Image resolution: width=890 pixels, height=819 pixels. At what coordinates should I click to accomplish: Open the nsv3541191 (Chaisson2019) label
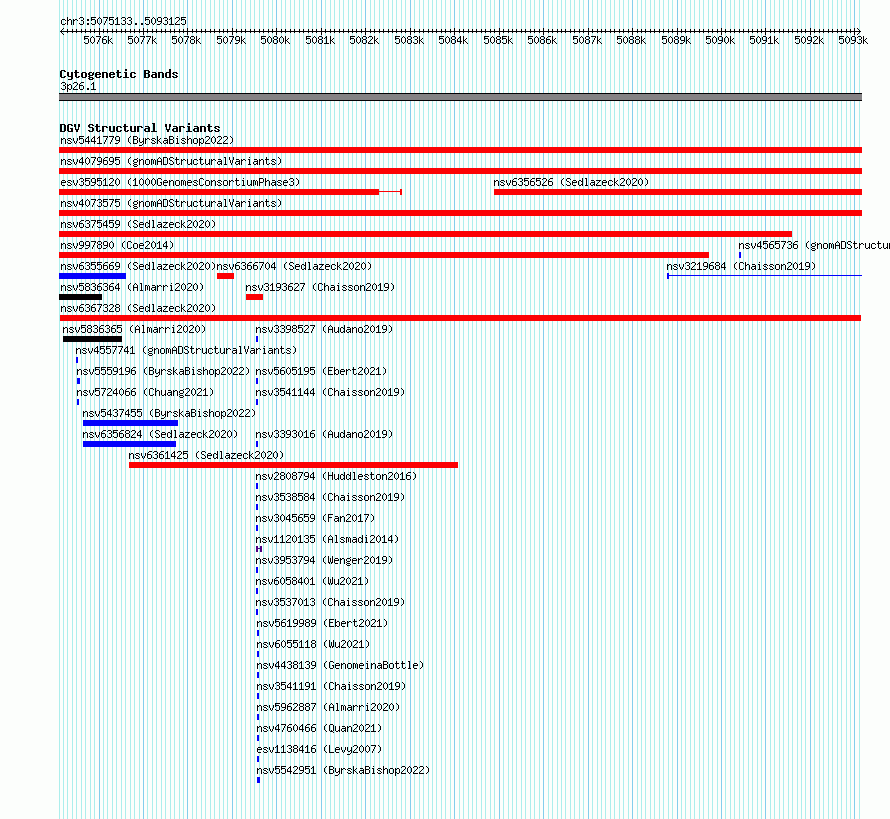coord(331,686)
